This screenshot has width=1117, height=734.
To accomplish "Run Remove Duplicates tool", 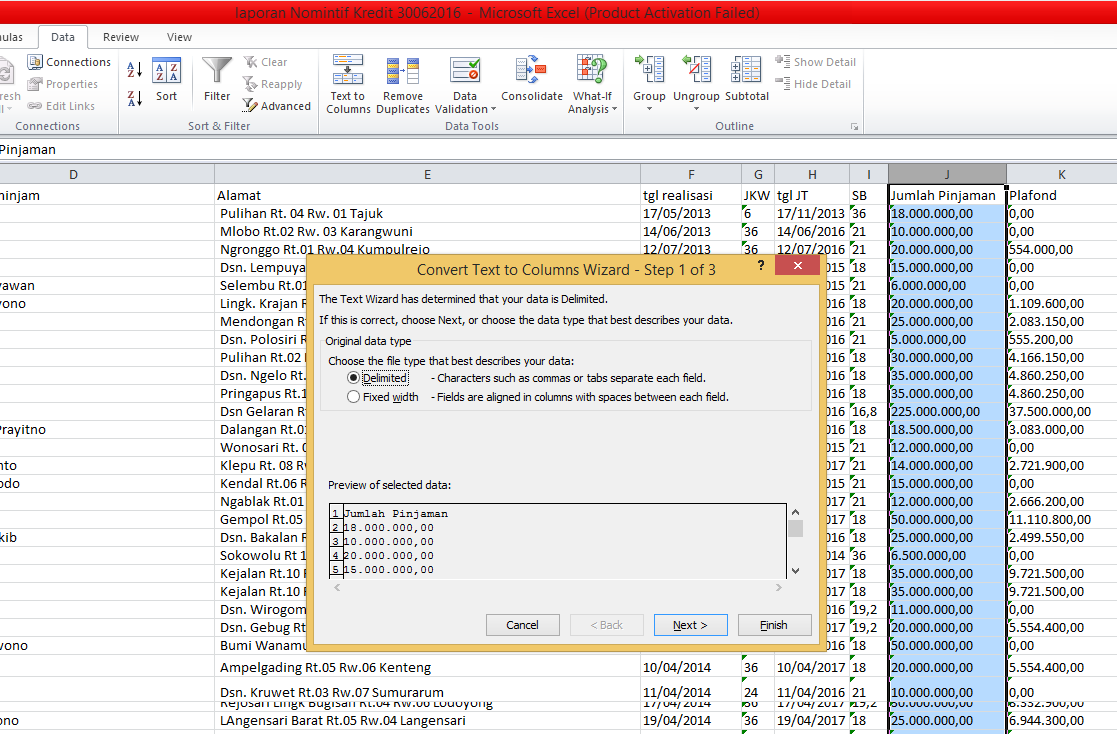I will click(402, 84).
